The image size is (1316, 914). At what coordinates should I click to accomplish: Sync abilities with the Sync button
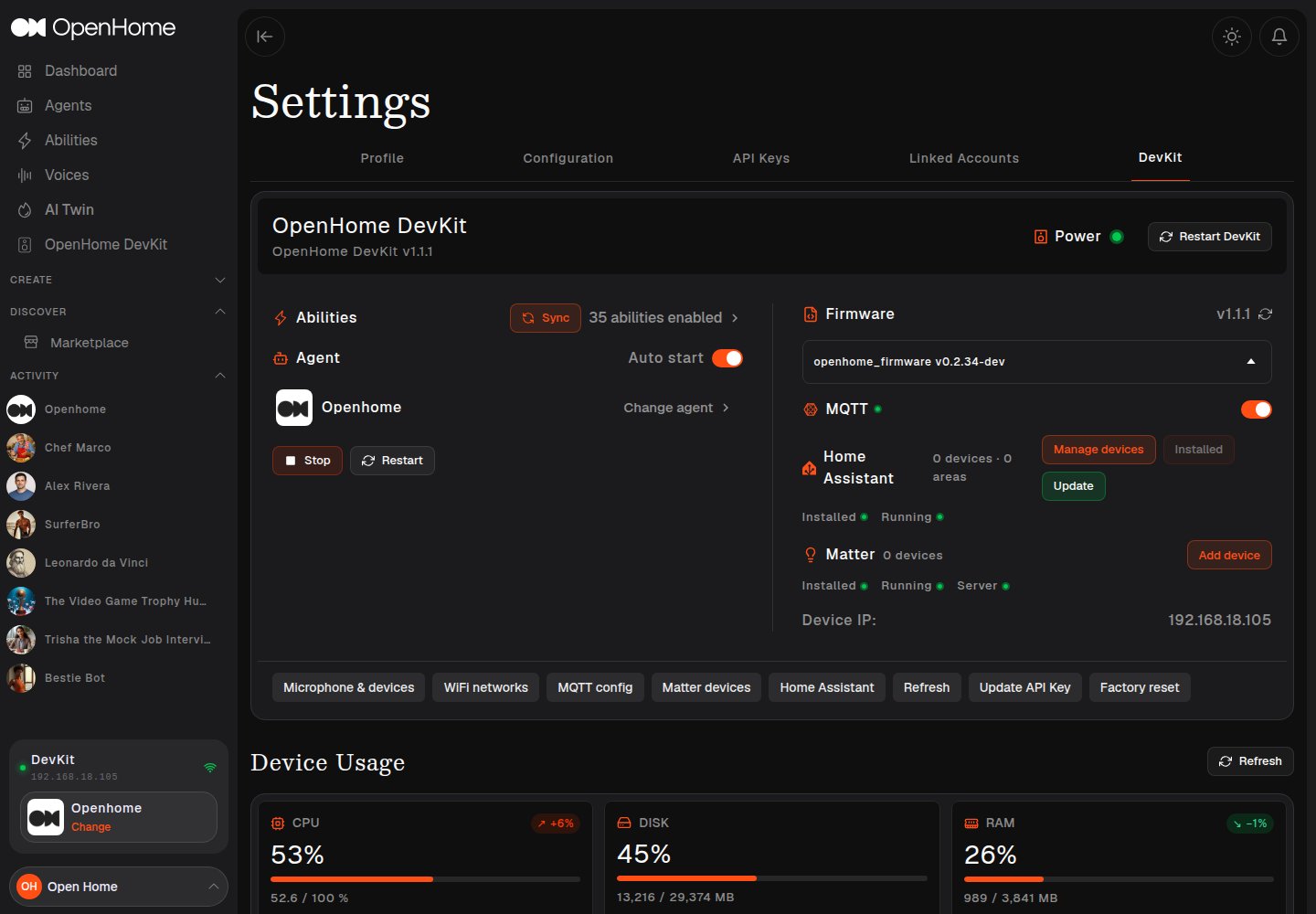(546, 318)
